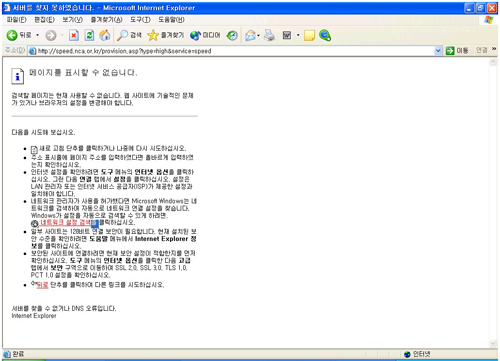500x361 pixels.
Task: Click the globe Messenger toolbar icon
Action: 325,35
